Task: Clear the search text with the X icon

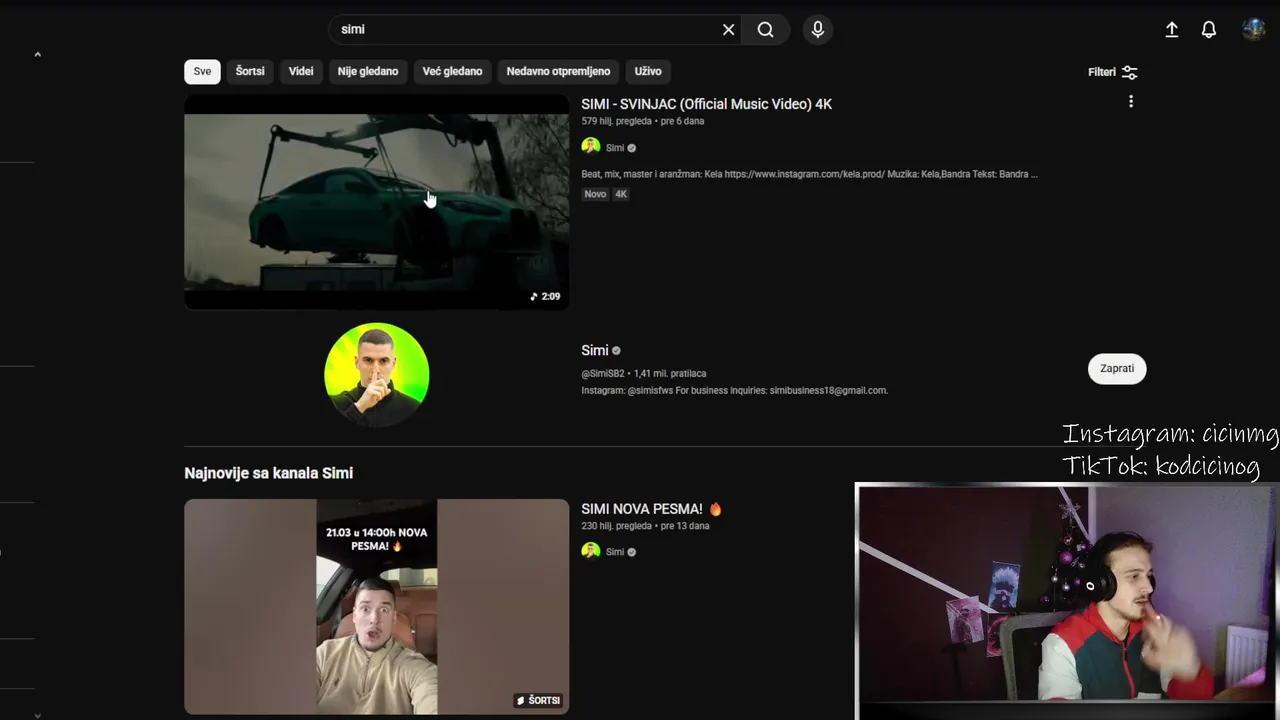Action: (728, 30)
